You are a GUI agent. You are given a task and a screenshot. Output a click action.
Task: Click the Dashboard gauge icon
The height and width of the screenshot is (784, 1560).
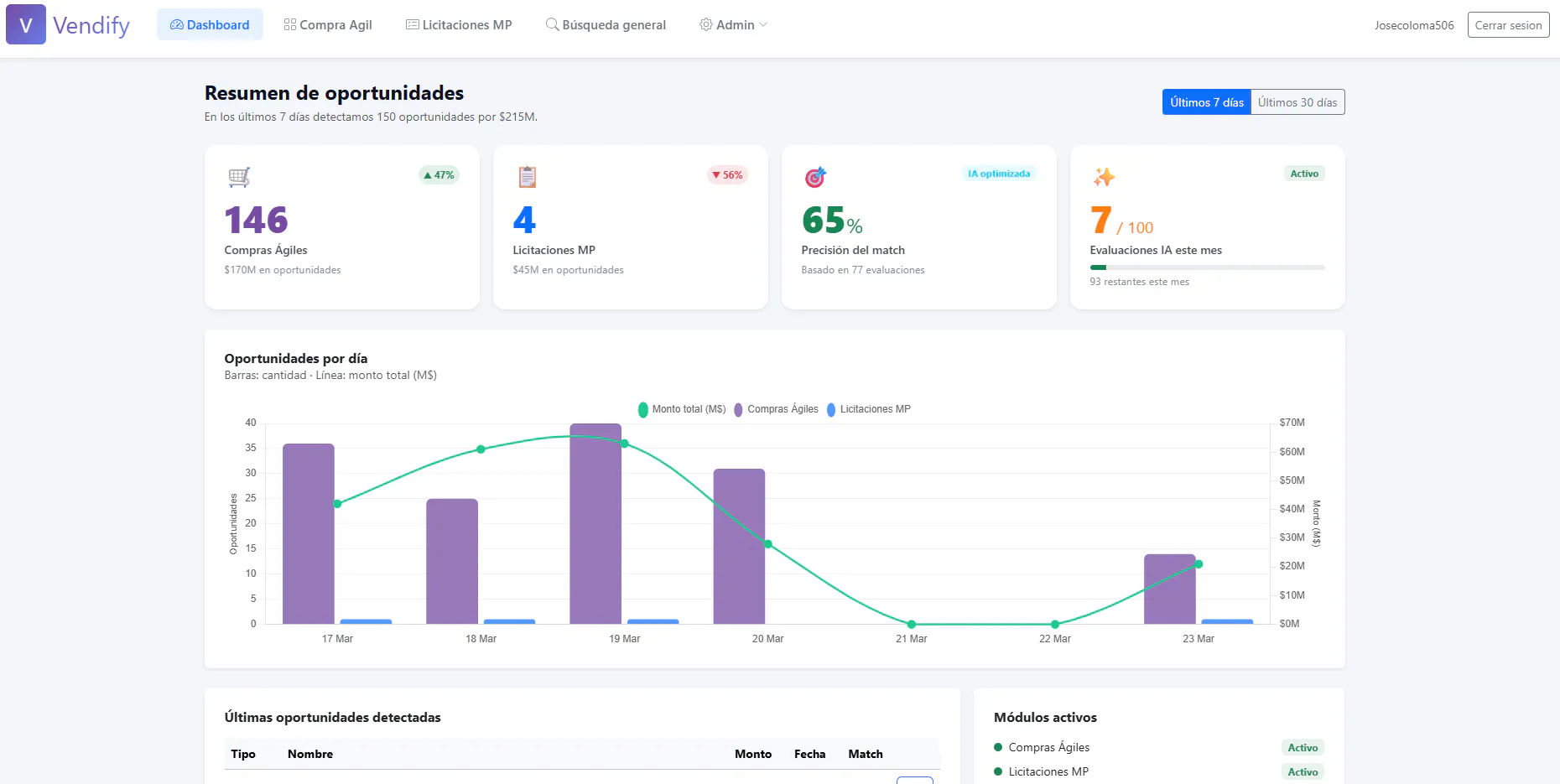click(177, 25)
